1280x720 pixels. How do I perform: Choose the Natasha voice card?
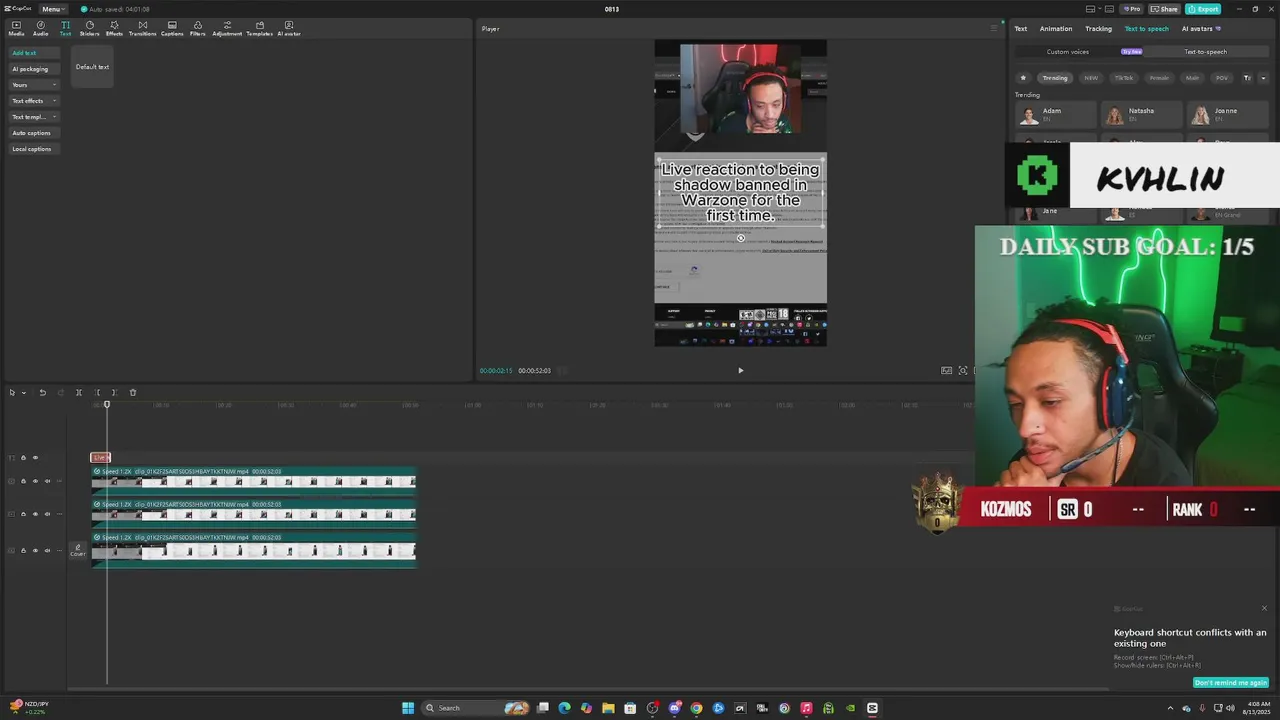[x=1142, y=114]
